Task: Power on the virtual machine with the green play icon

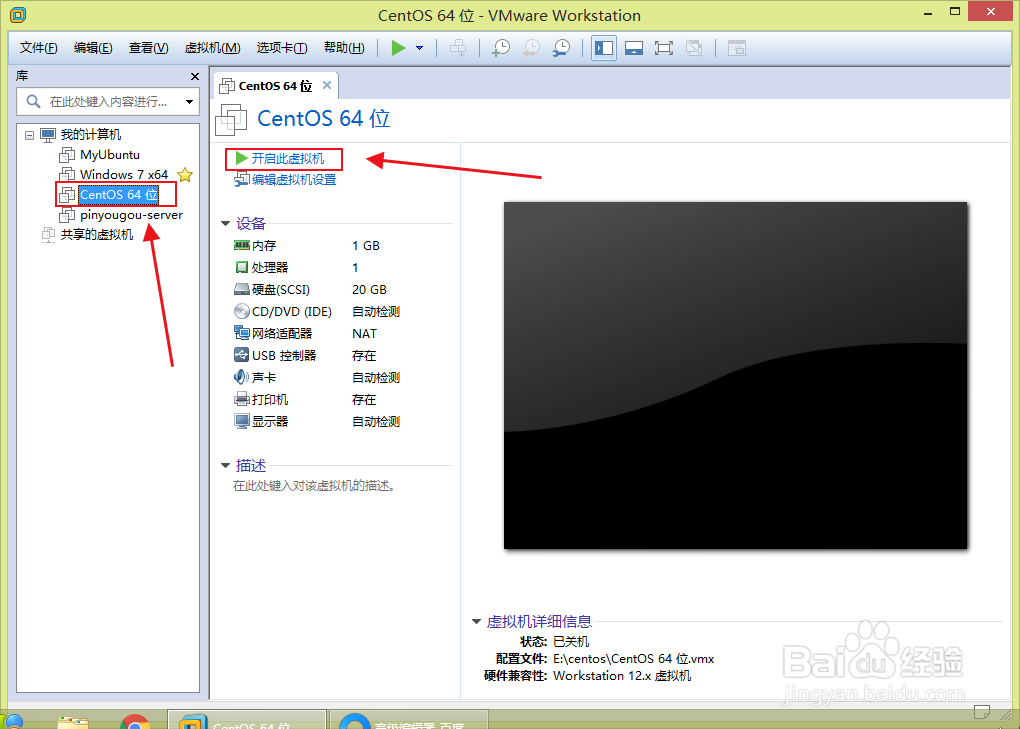Action: click(397, 46)
